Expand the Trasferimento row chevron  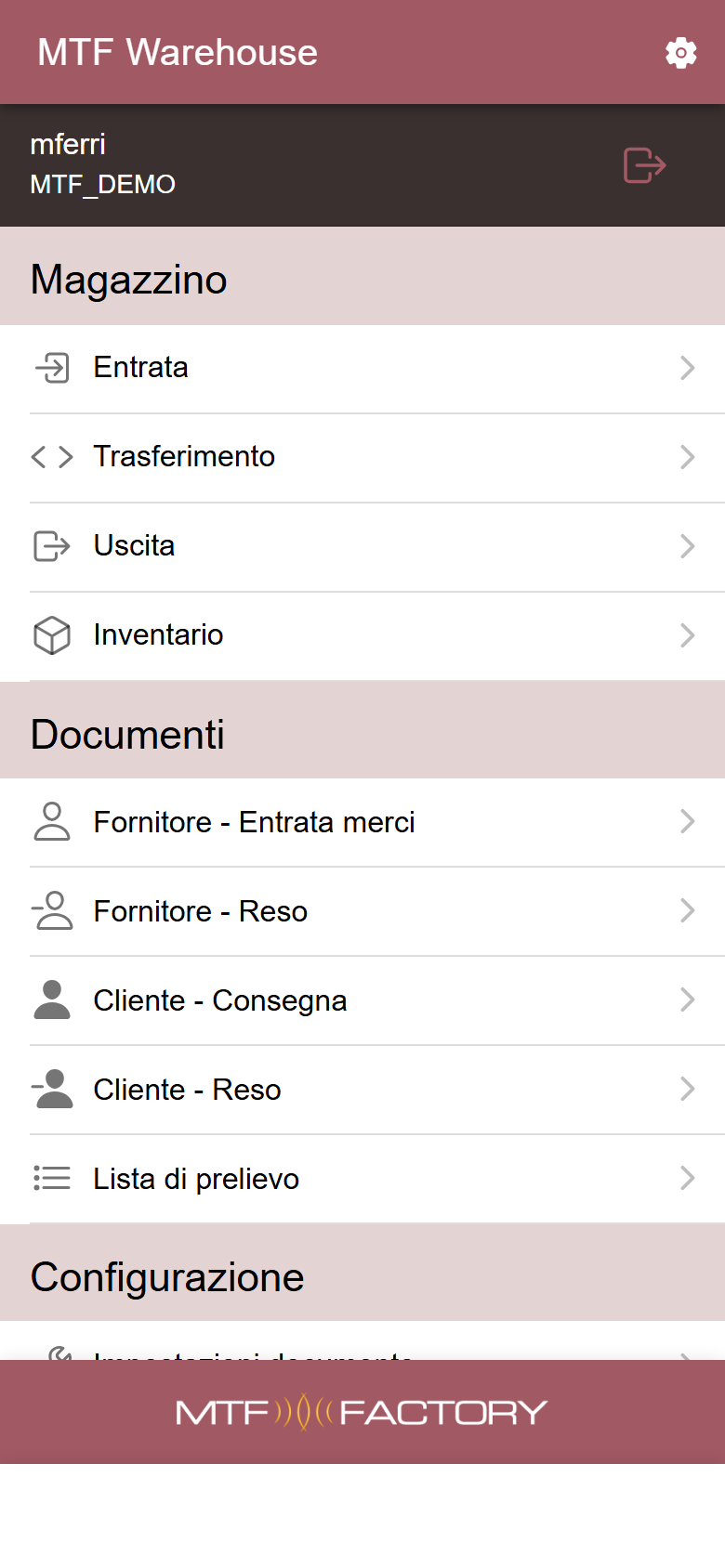click(x=688, y=457)
